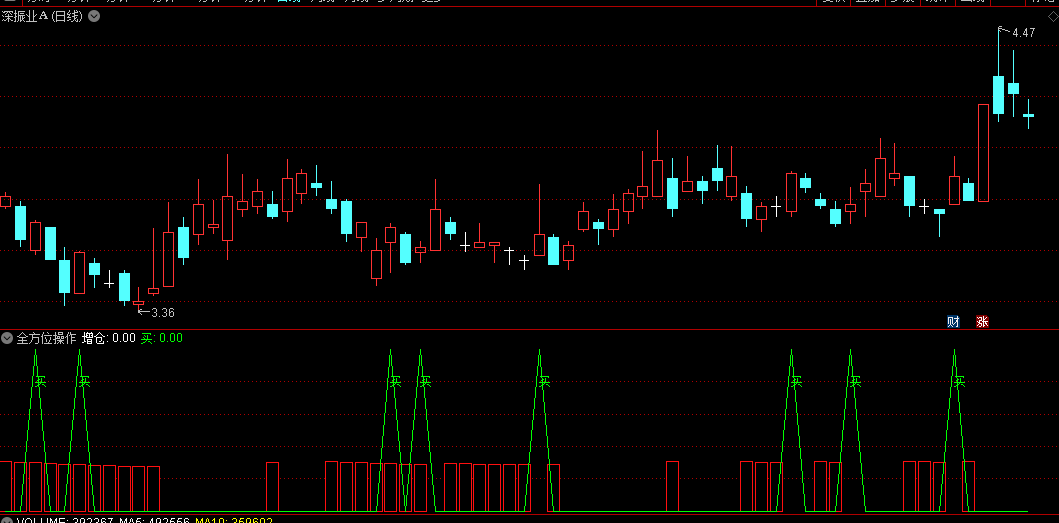Open the dropdown beside 深振业A (日线) title
This screenshot has height=523, width=1059.
click(x=95, y=16)
